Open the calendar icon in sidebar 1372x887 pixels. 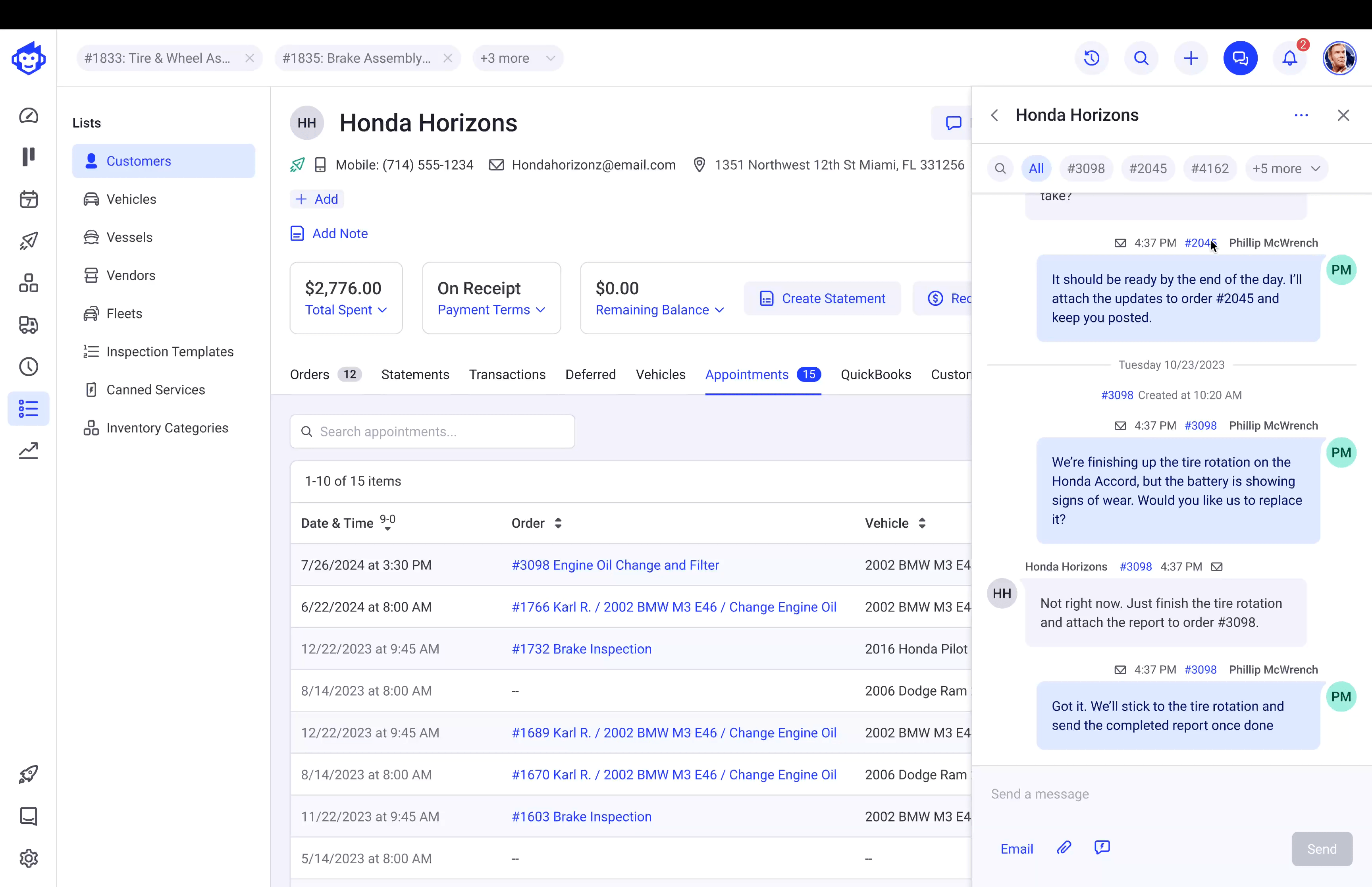(28, 199)
